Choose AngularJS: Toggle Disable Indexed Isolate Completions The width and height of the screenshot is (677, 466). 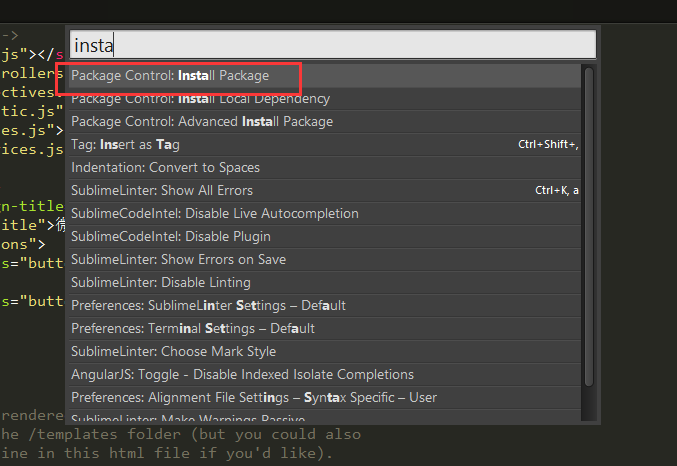[x=325, y=374]
